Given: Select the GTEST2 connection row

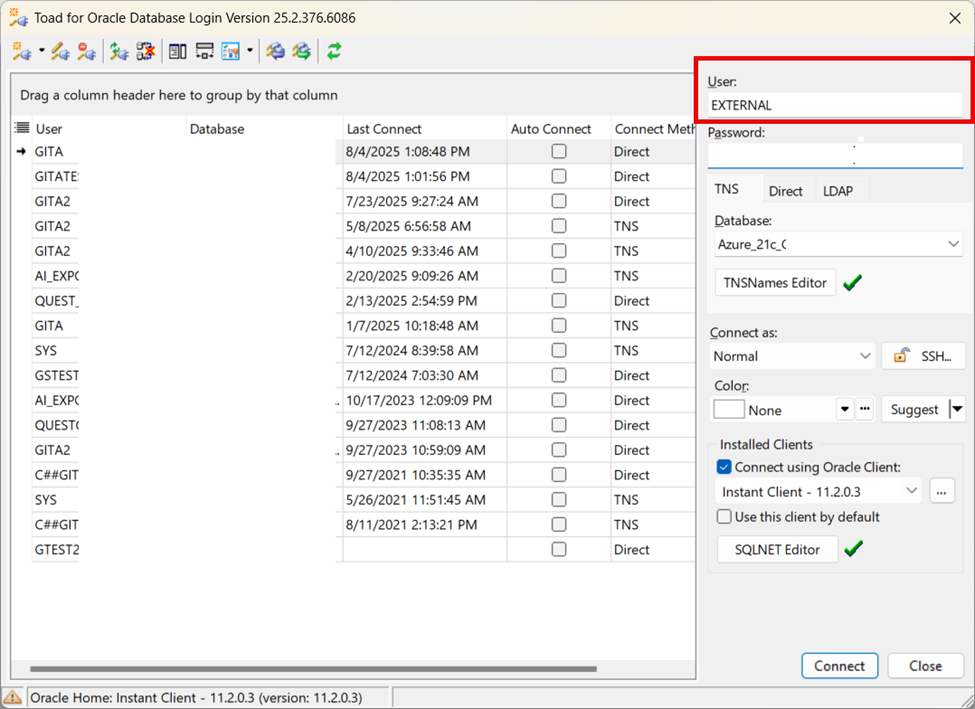Looking at the screenshot, I should (364, 549).
